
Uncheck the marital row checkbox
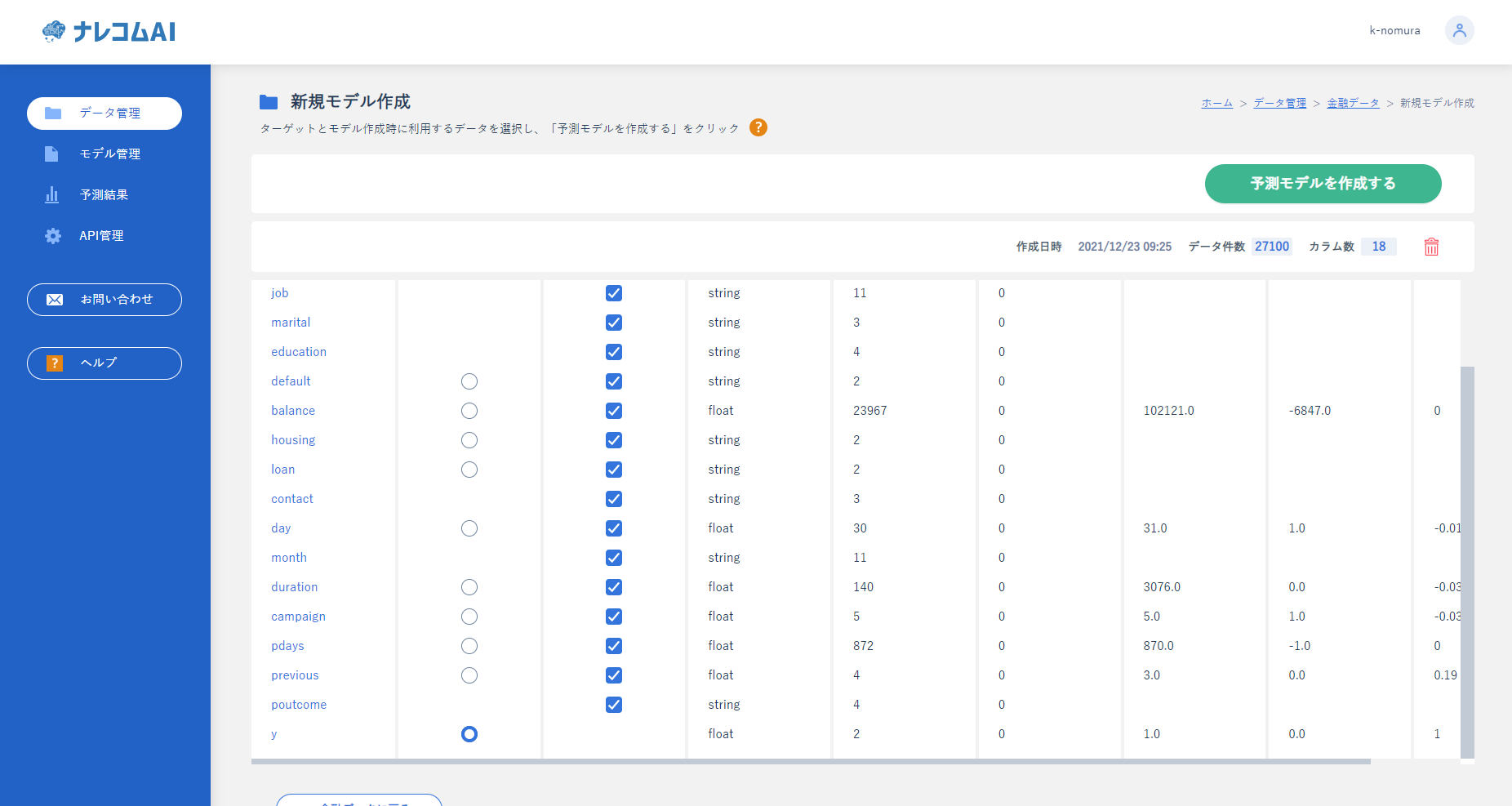(x=614, y=323)
